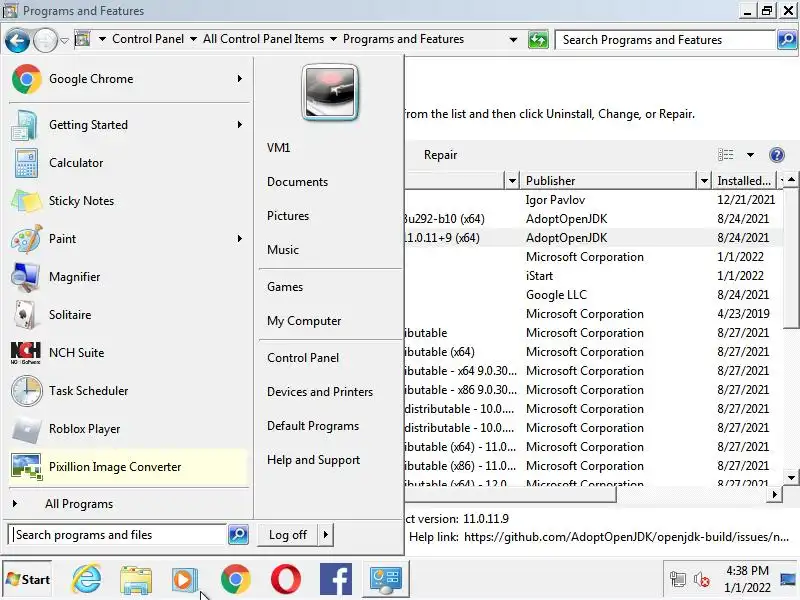Click Internet Explorer taskbar icon
This screenshot has width=800, height=600.
pyautogui.click(x=86, y=579)
